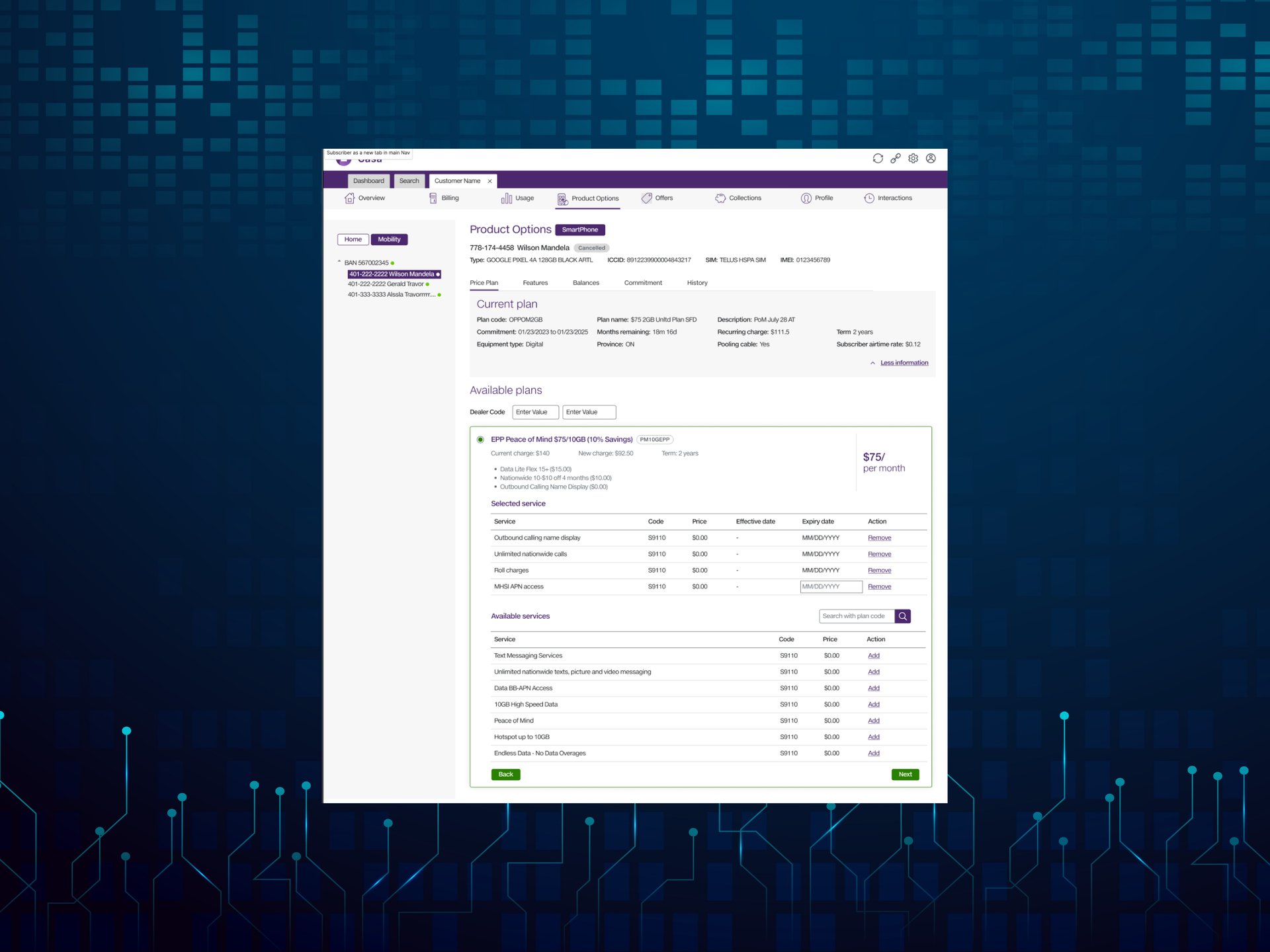Open the user account icon
Image resolution: width=1270 pixels, height=952 pixels.
[931, 159]
